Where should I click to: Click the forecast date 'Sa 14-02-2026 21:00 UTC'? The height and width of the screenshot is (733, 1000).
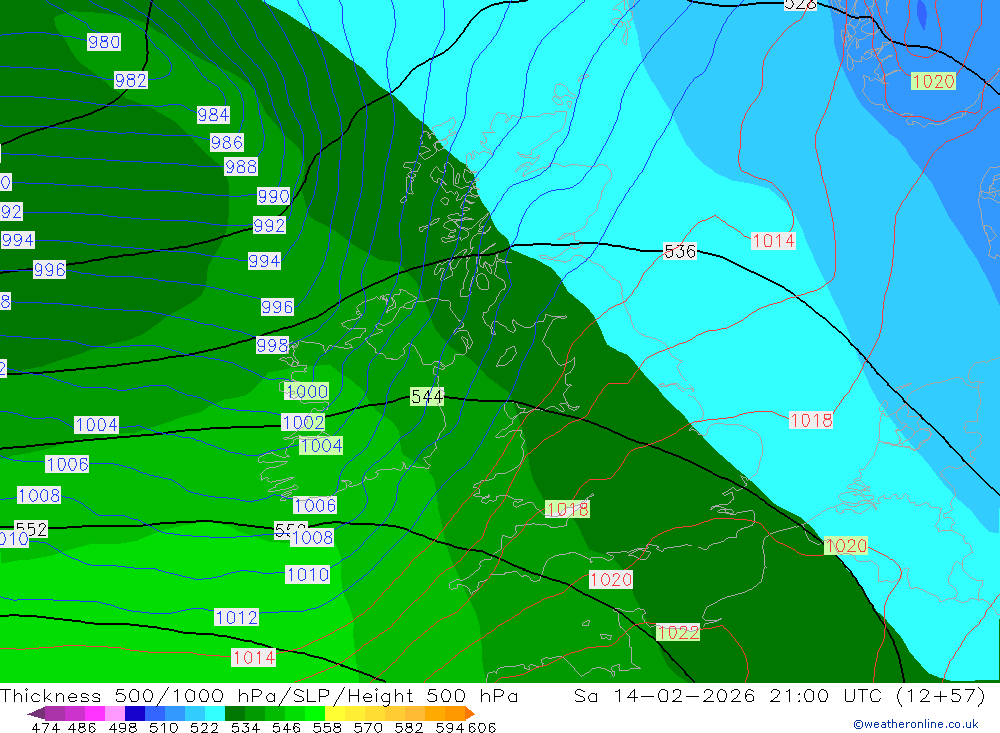728,696
